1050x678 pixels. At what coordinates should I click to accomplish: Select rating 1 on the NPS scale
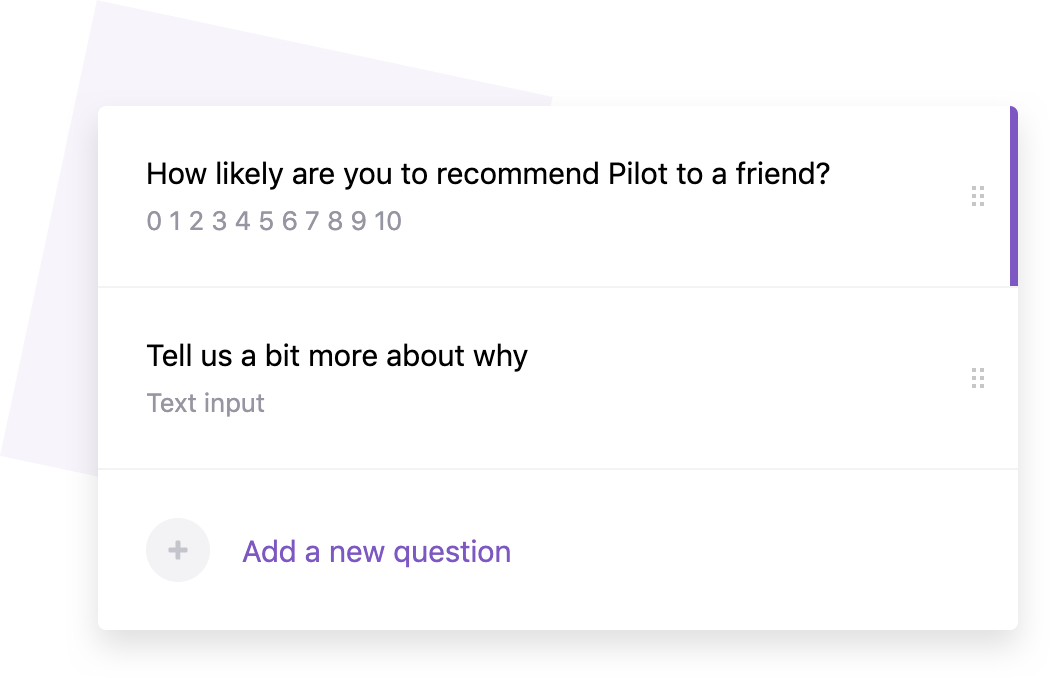(x=175, y=222)
